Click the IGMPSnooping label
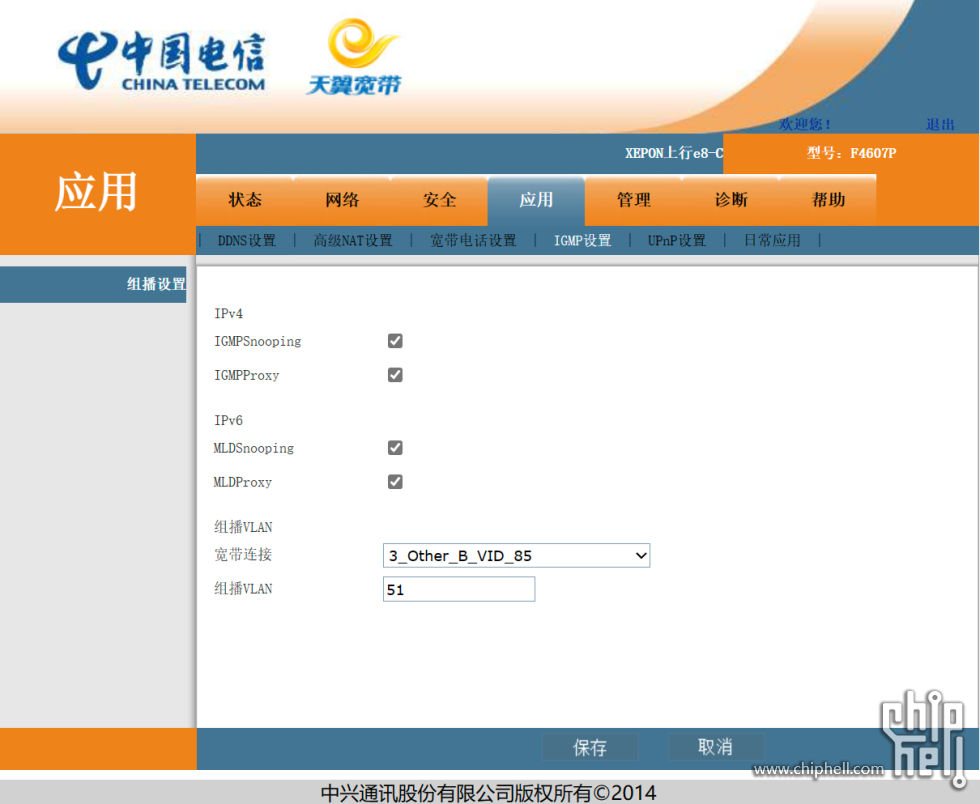The width and height of the screenshot is (980, 804). click(x=258, y=341)
